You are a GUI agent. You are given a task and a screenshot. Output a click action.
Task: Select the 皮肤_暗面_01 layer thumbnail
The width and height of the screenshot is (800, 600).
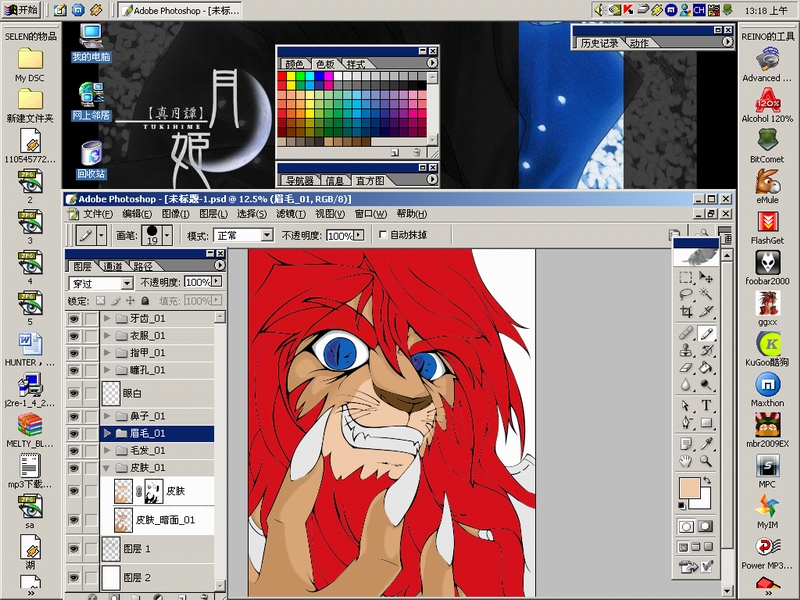[x=124, y=520]
